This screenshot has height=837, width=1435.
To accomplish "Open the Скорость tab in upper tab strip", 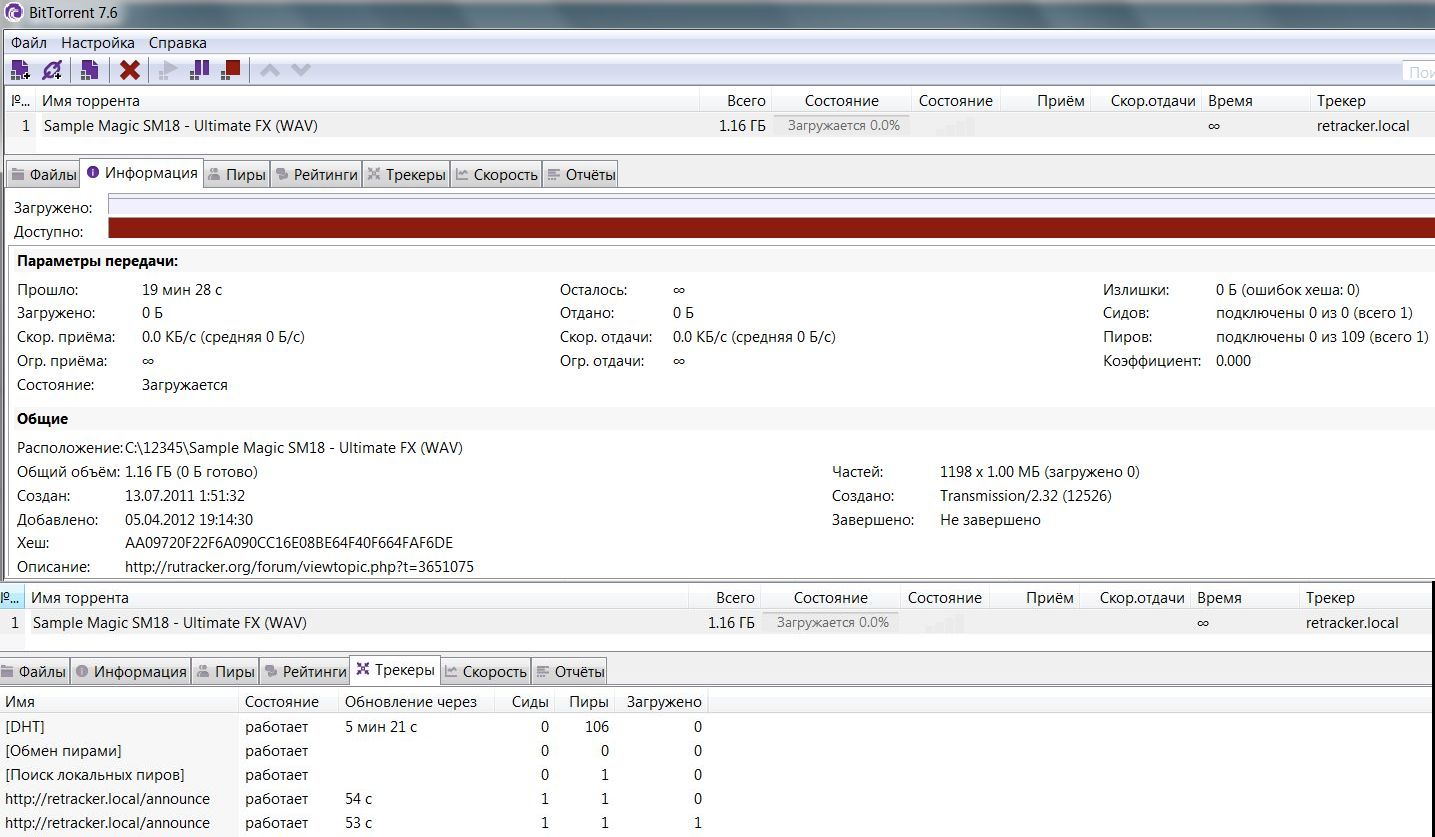I will coord(496,175).
